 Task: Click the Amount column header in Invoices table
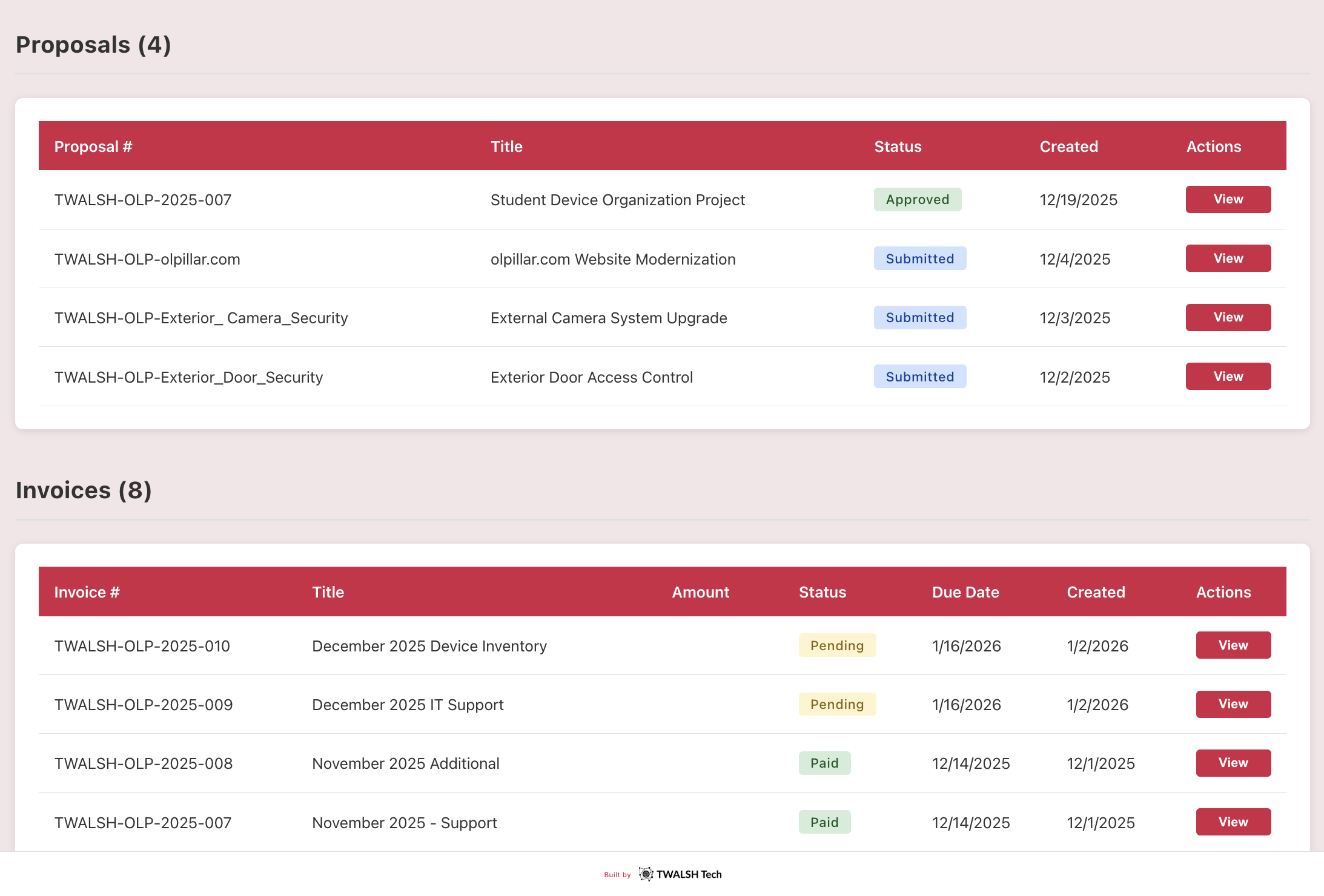tap(700, 591)
